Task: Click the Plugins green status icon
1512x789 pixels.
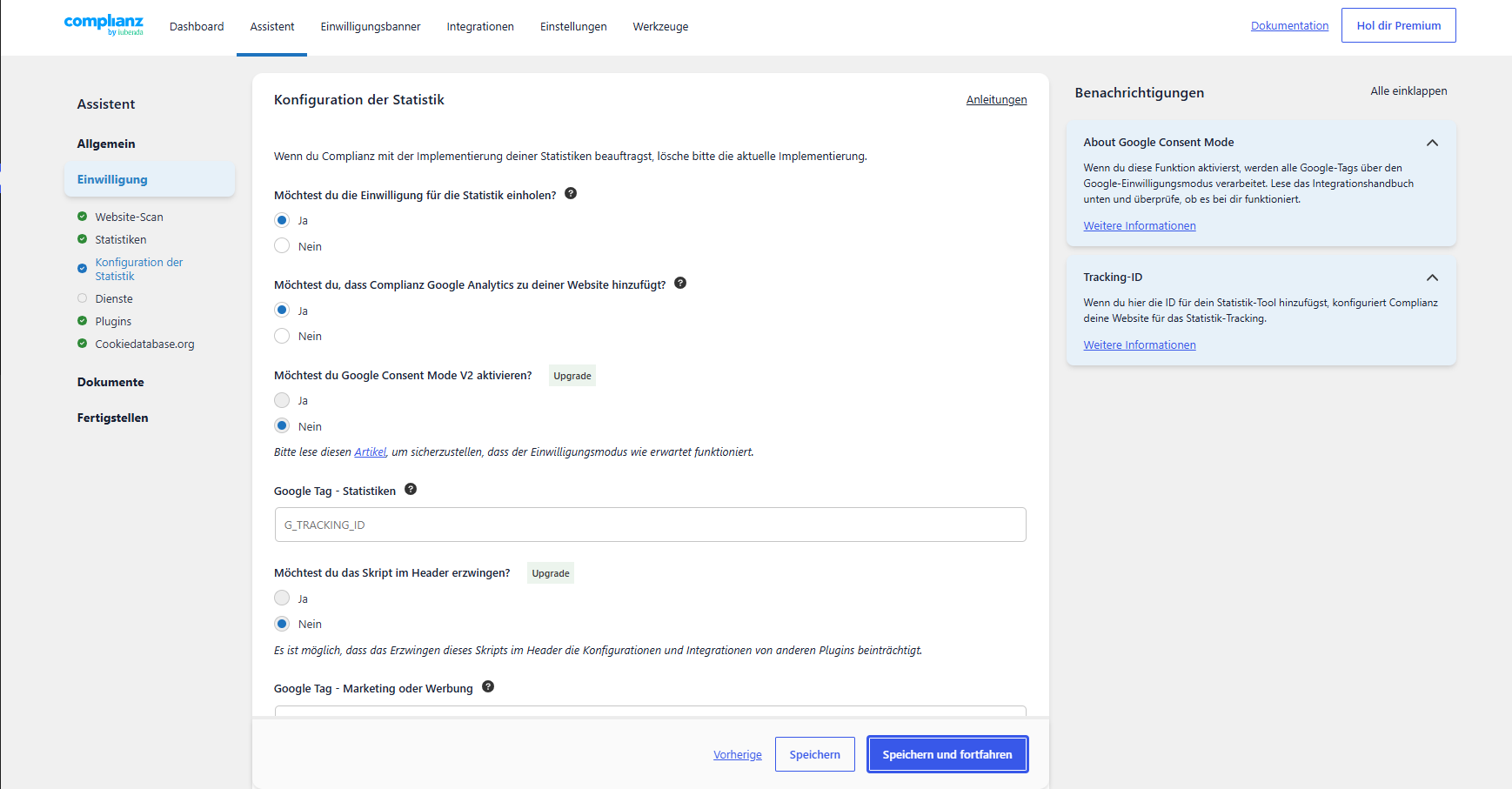Action: (83, 321)
